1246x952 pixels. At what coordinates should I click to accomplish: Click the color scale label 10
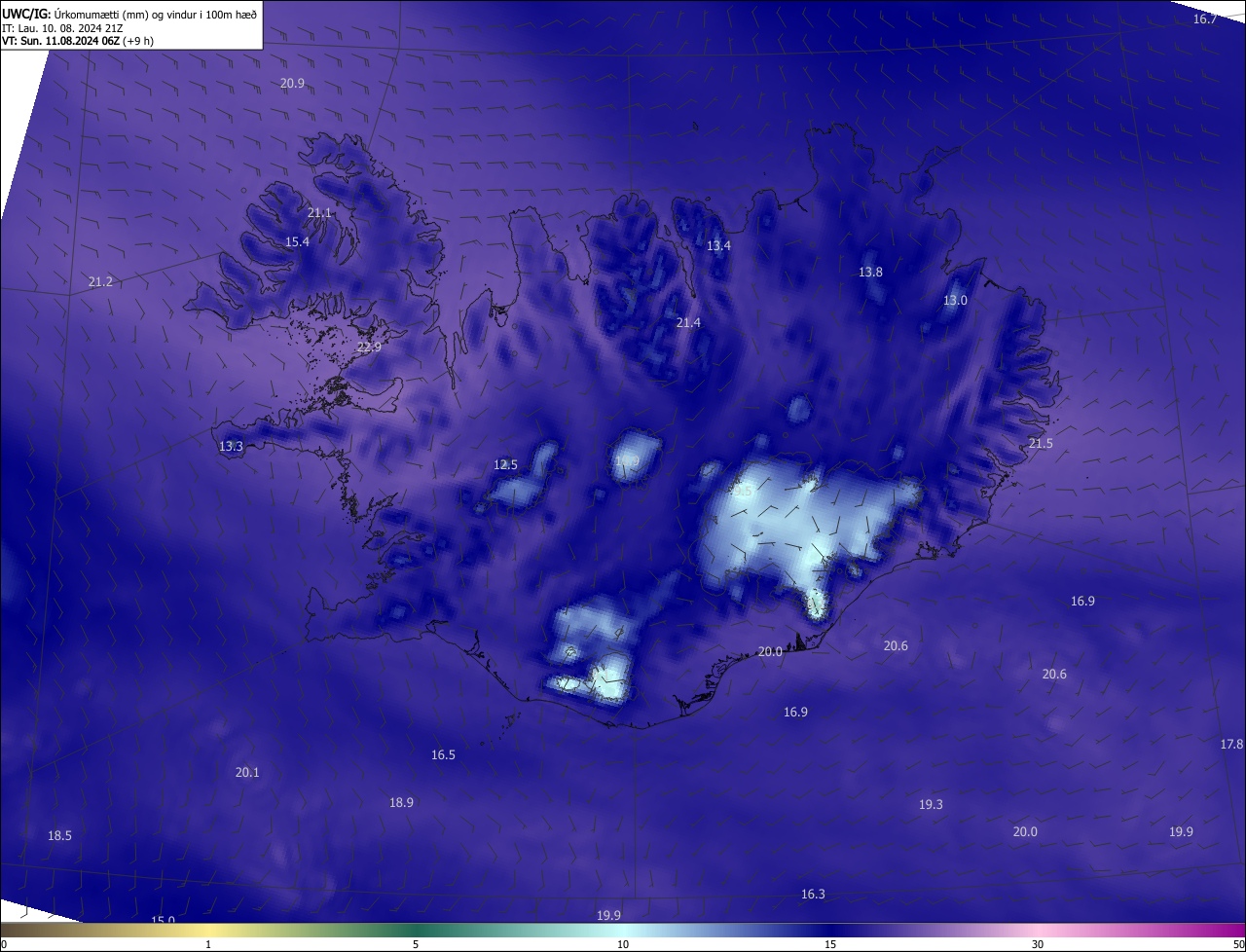tap(623, 945)
